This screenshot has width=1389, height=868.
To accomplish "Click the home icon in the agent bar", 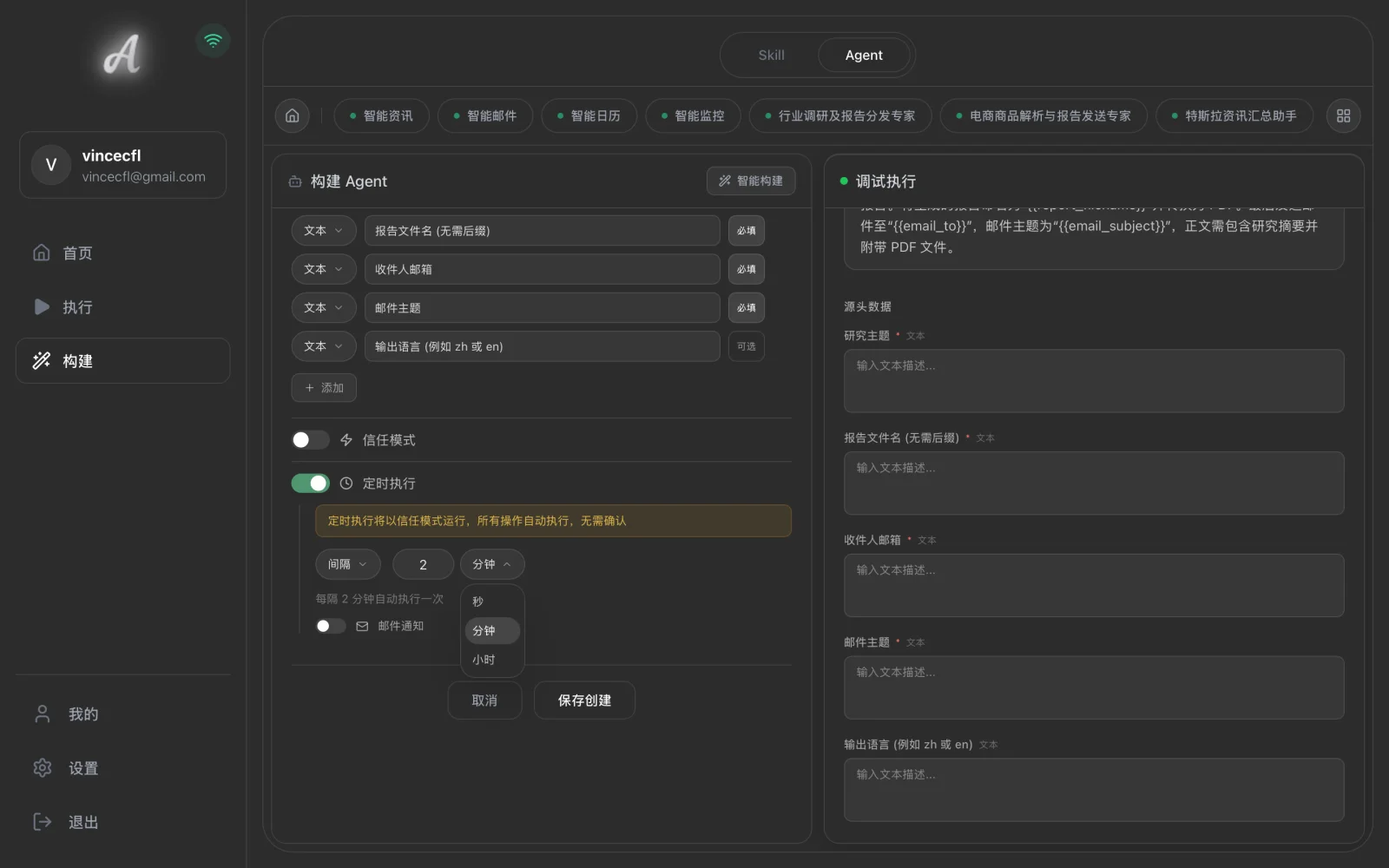I will click(293, 115).
